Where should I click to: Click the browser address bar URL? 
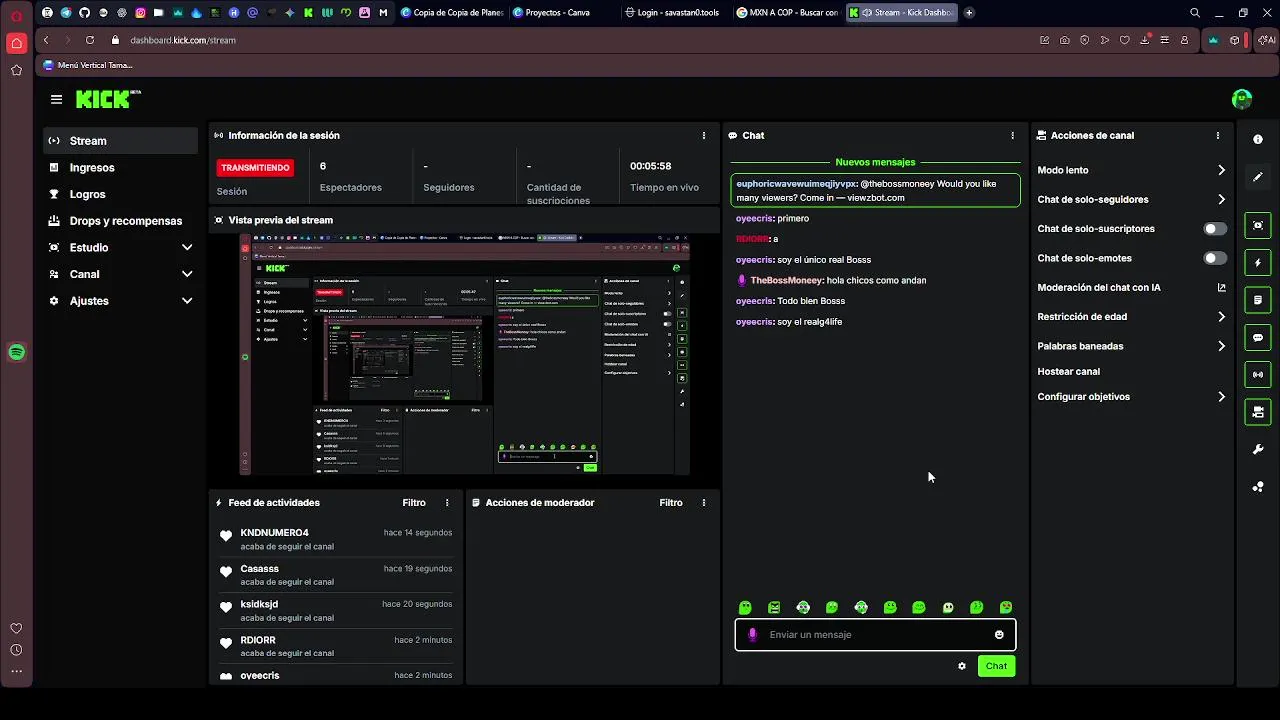[183, 40]
